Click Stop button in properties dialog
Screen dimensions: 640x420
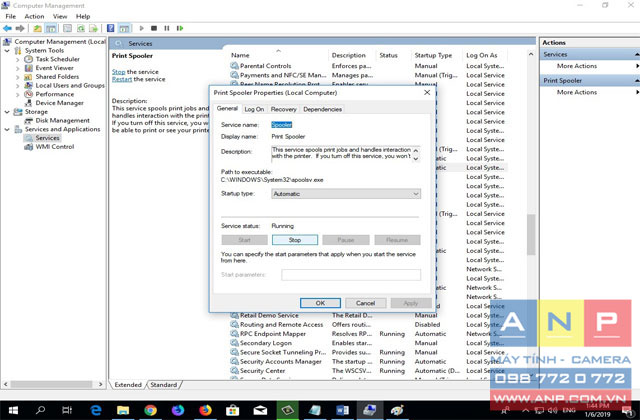pyautogui.click(x=295, y=240)
